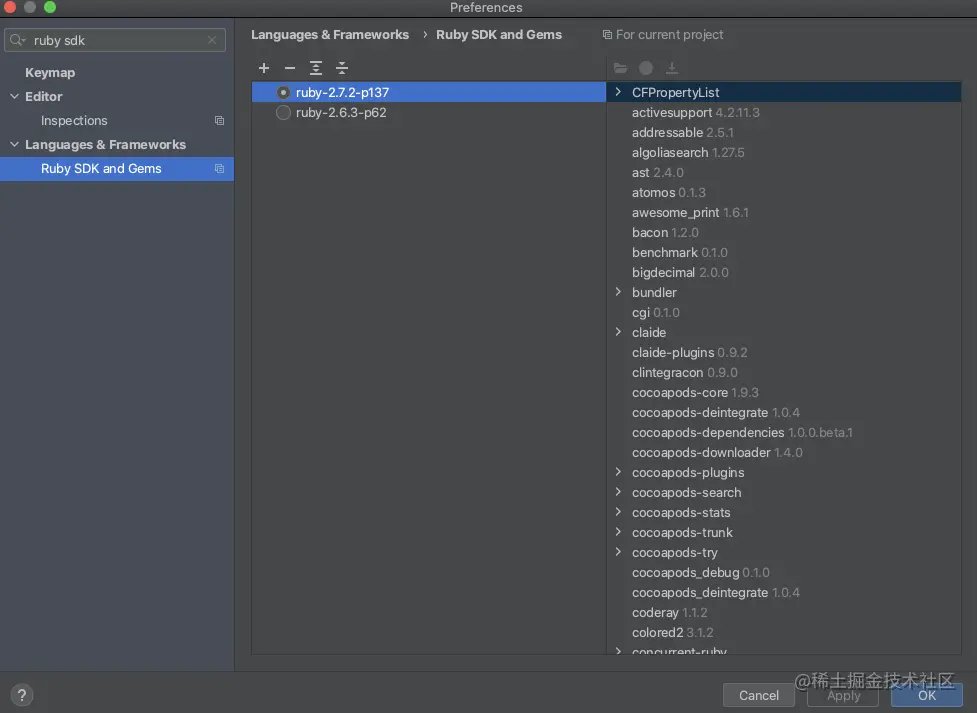Clear the search field with X icon
Screen dimensions: 977x713
212,40
